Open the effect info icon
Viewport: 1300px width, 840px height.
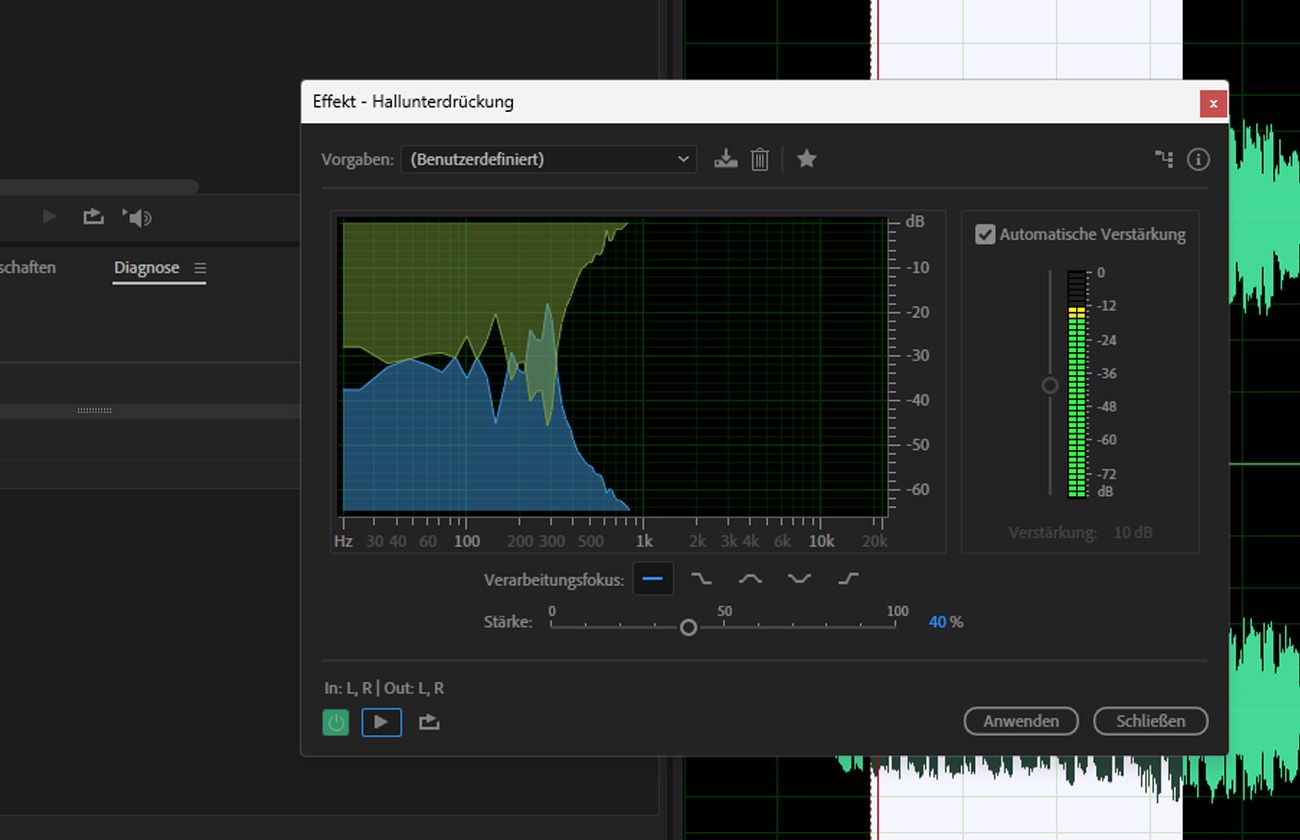1198,159
